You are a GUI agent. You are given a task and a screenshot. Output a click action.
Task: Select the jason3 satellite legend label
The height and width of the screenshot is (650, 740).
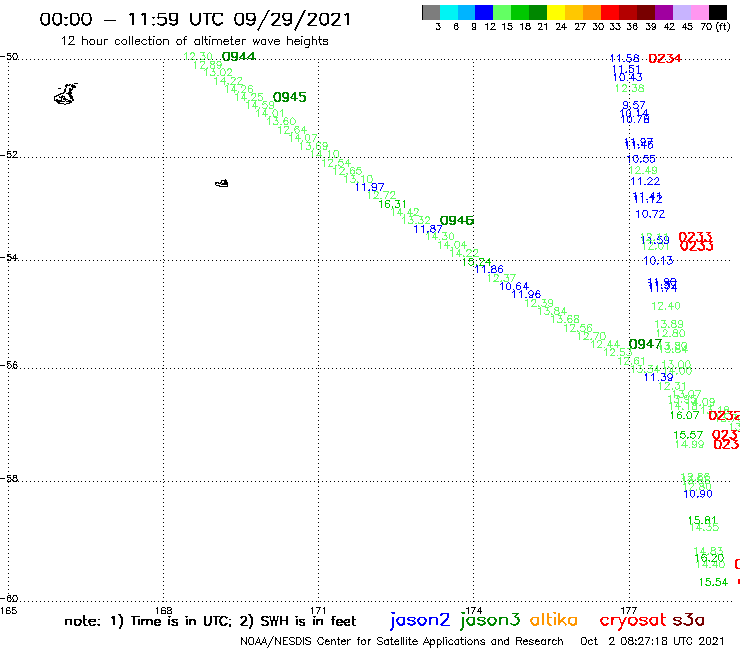(x=490, y=620)
